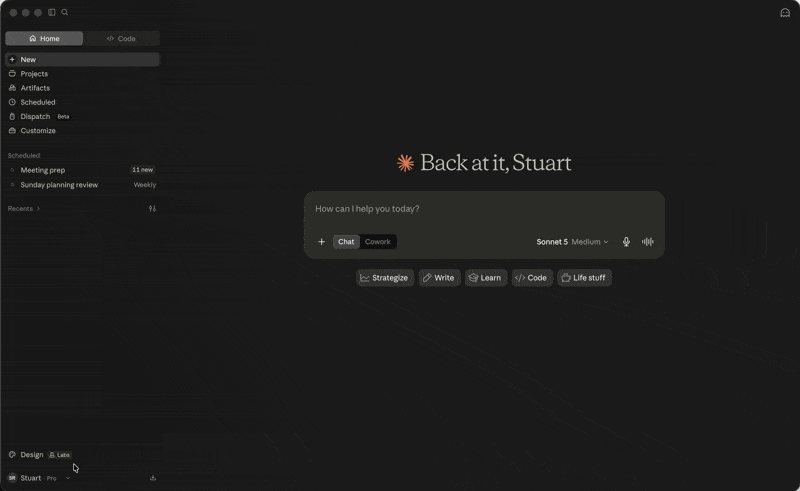
Task: Open the Stuart Pro account menu
Action: click(39, 478)
